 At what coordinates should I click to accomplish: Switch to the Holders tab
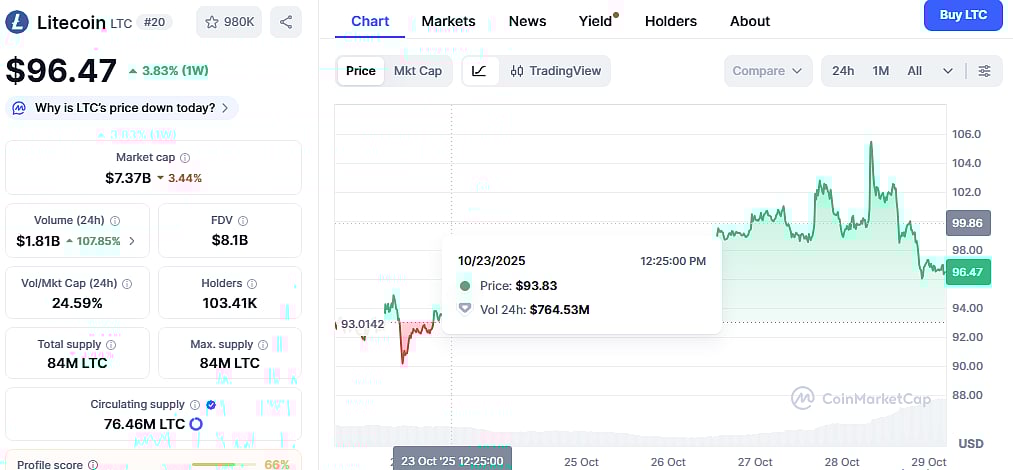click(x=670, y=21)
